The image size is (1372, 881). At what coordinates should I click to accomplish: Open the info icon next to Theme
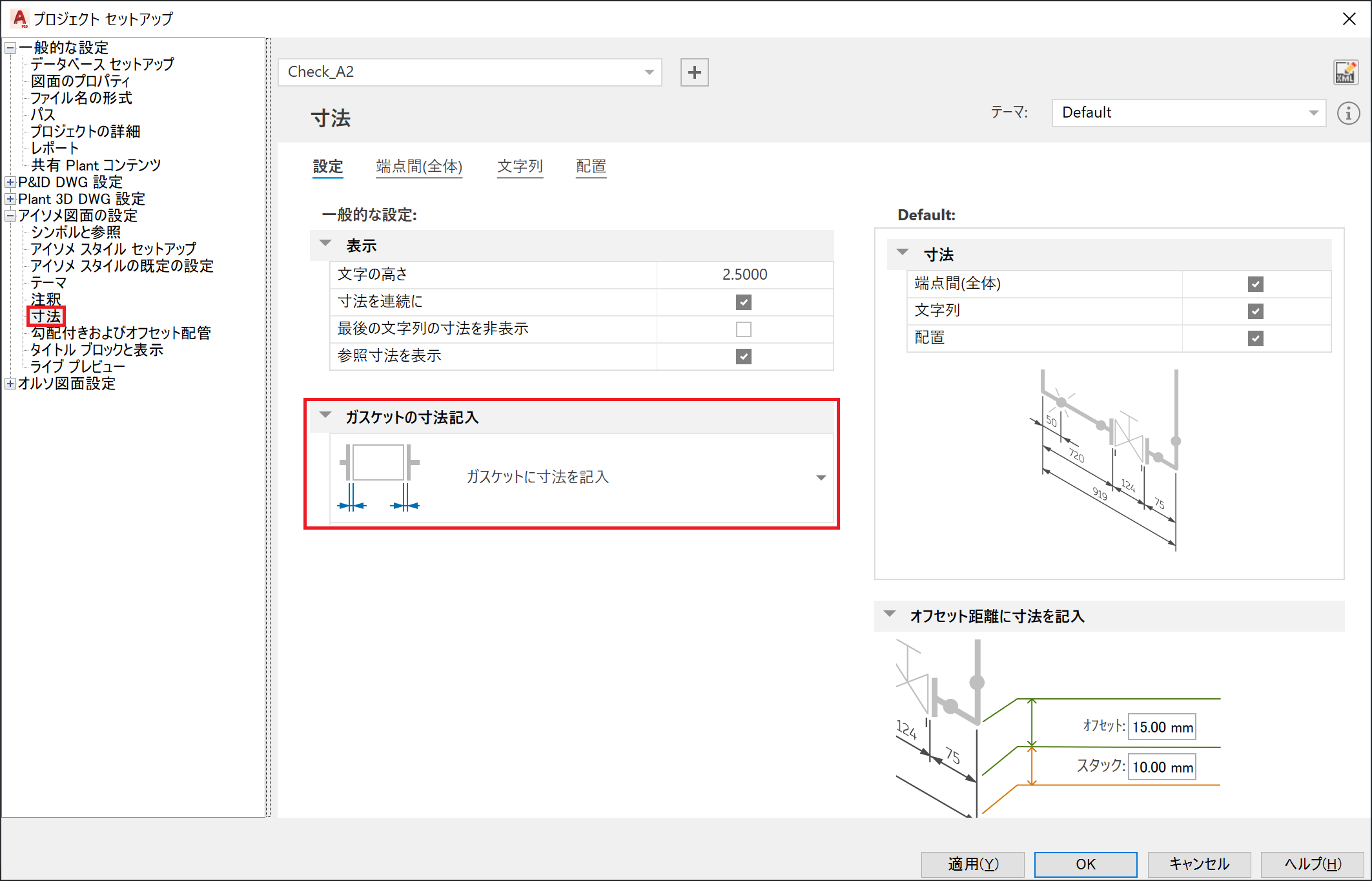tap(1348, 113)
